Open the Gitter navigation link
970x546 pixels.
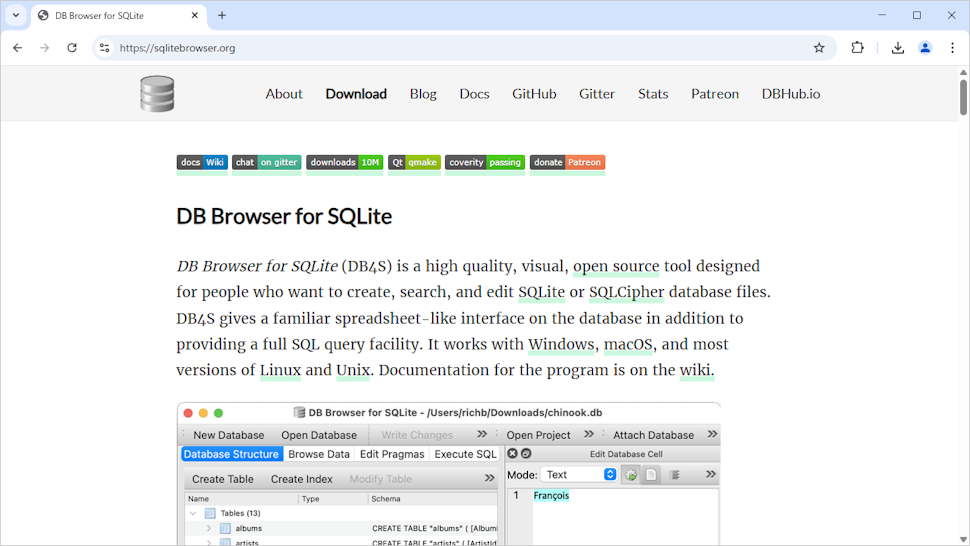597,94
